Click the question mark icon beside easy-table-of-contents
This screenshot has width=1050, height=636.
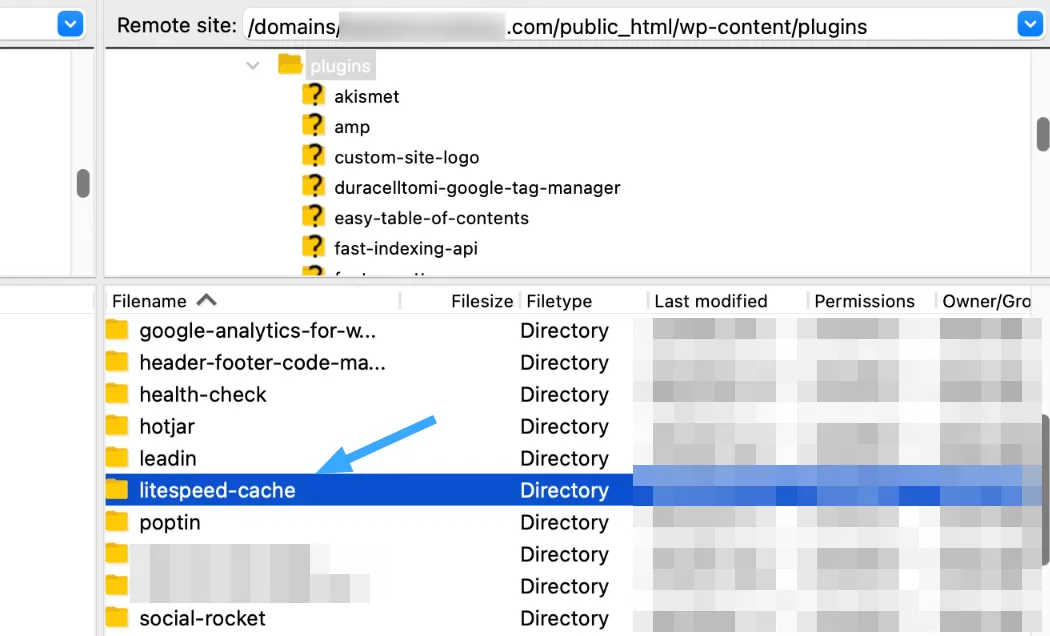click(313, 216)
